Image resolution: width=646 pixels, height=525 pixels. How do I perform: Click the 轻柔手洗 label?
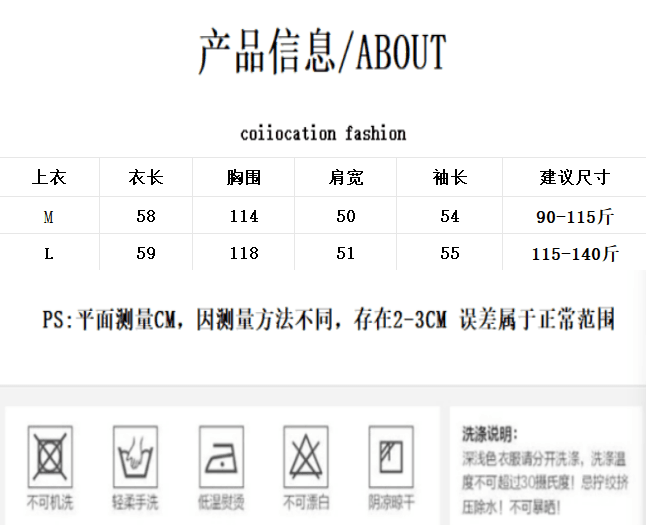point(135,502)
